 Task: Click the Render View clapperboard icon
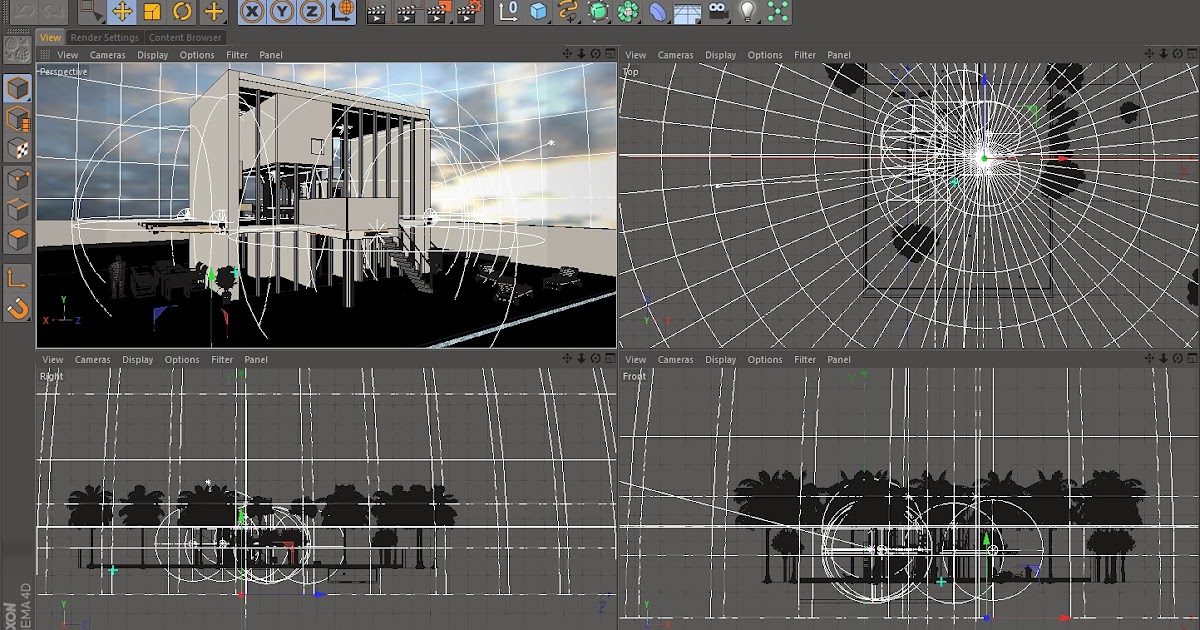click(x=376, y=12)
